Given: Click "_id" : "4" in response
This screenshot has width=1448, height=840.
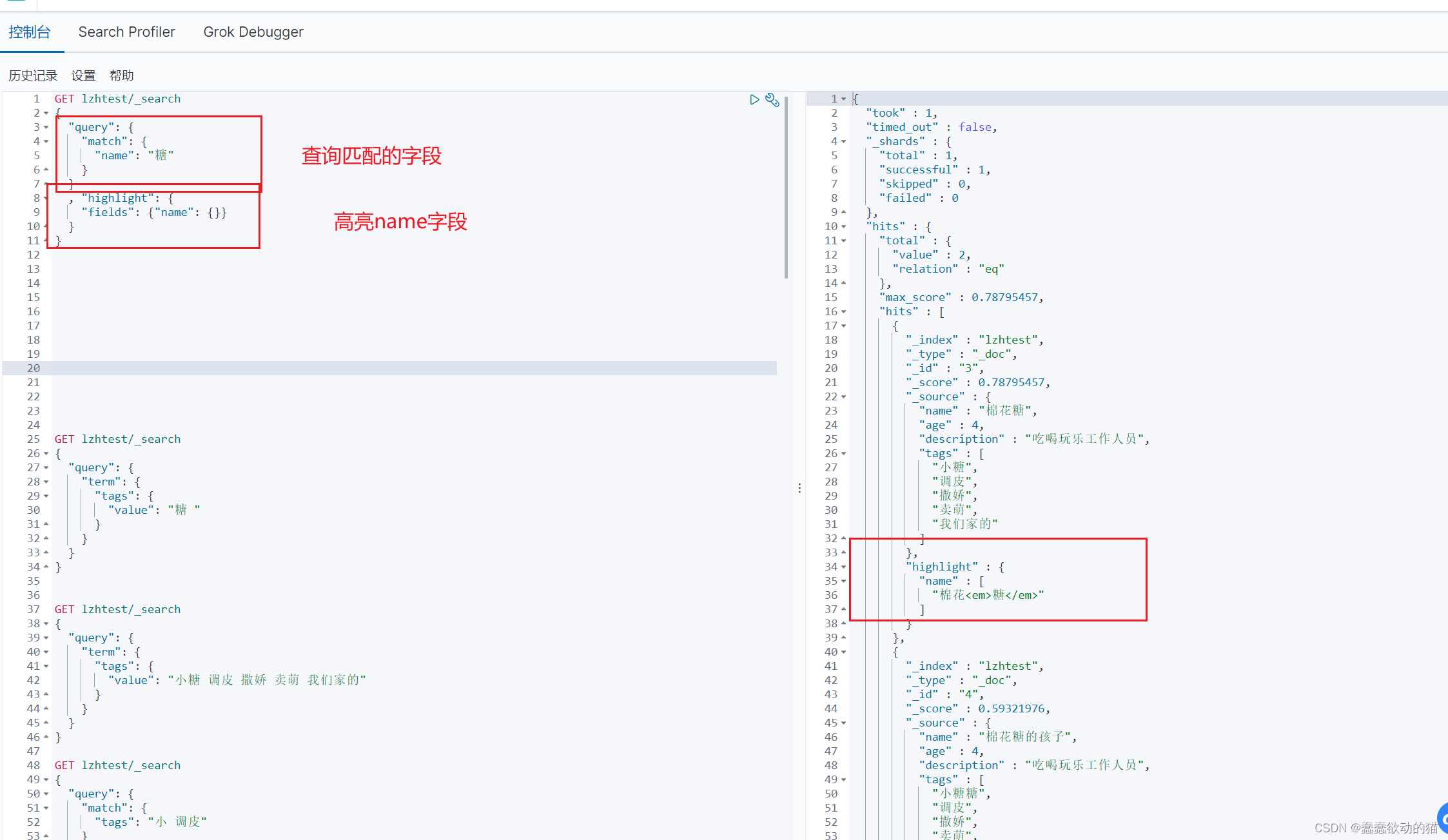Looking at the screenshot, I should point(944,694).
